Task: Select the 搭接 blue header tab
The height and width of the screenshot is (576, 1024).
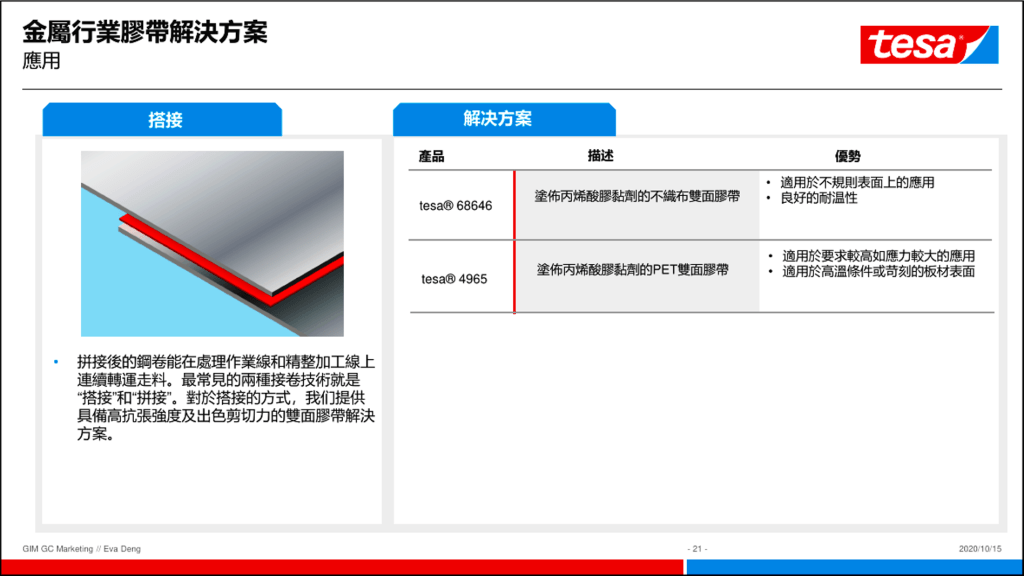Action: (164, 120)
